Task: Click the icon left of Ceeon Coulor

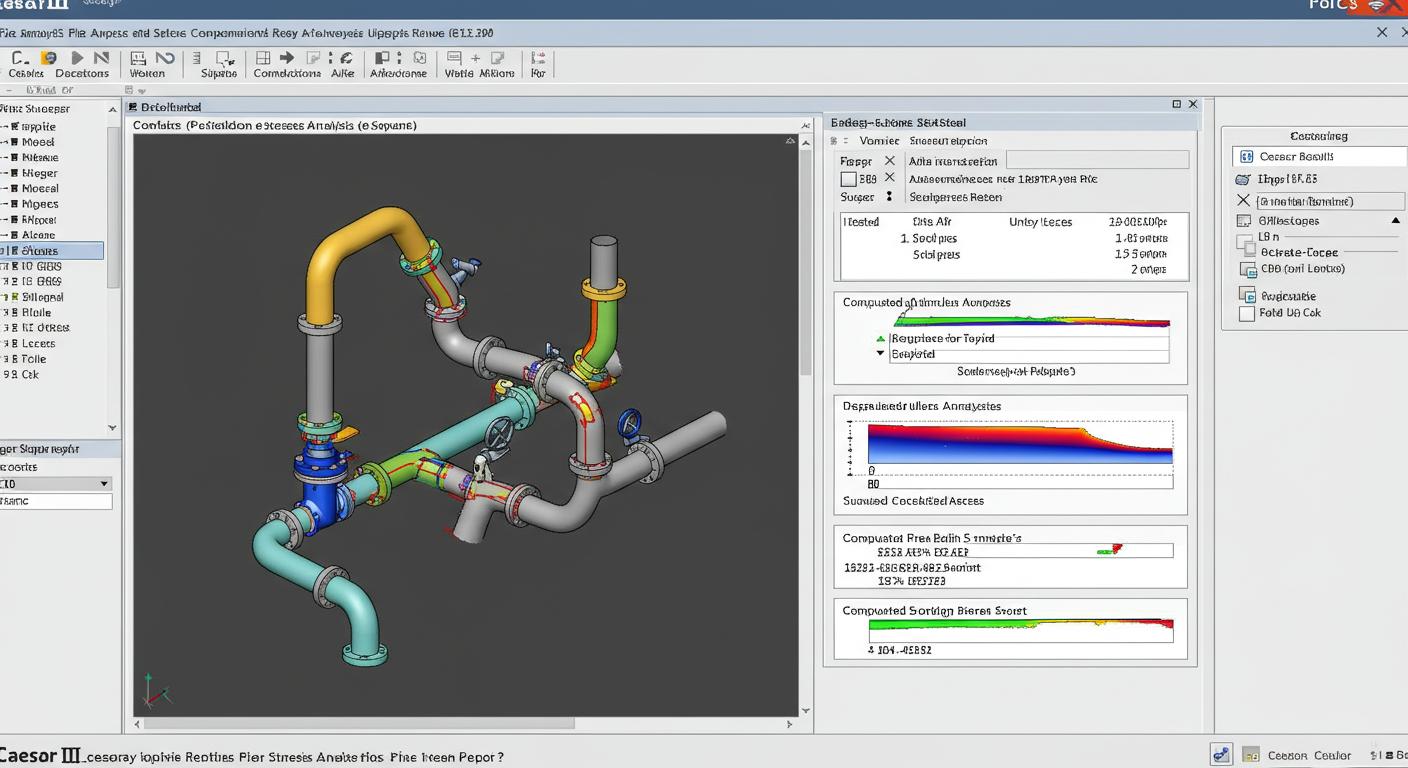Action: [x=1250, y=755]
